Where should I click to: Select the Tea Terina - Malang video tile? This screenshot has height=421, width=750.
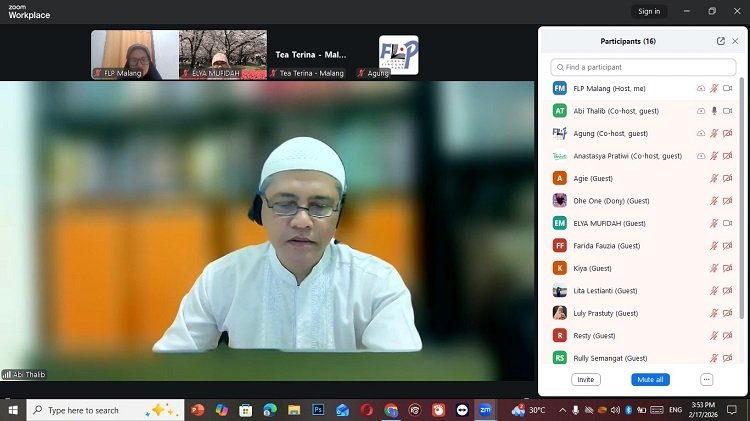pyautogui.click(x=311, y=55)
